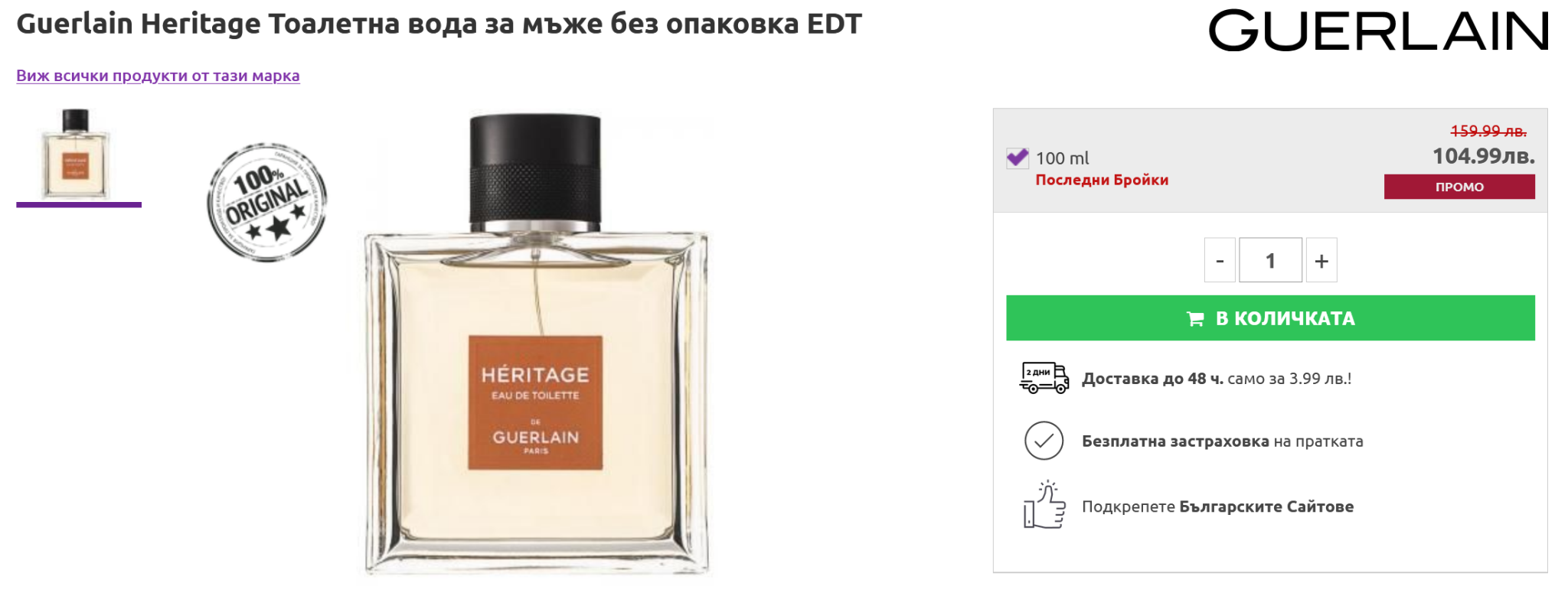The image size is (1568, 596).
Task: Click the 100% Original stamp badge
Action: [267, 203]
